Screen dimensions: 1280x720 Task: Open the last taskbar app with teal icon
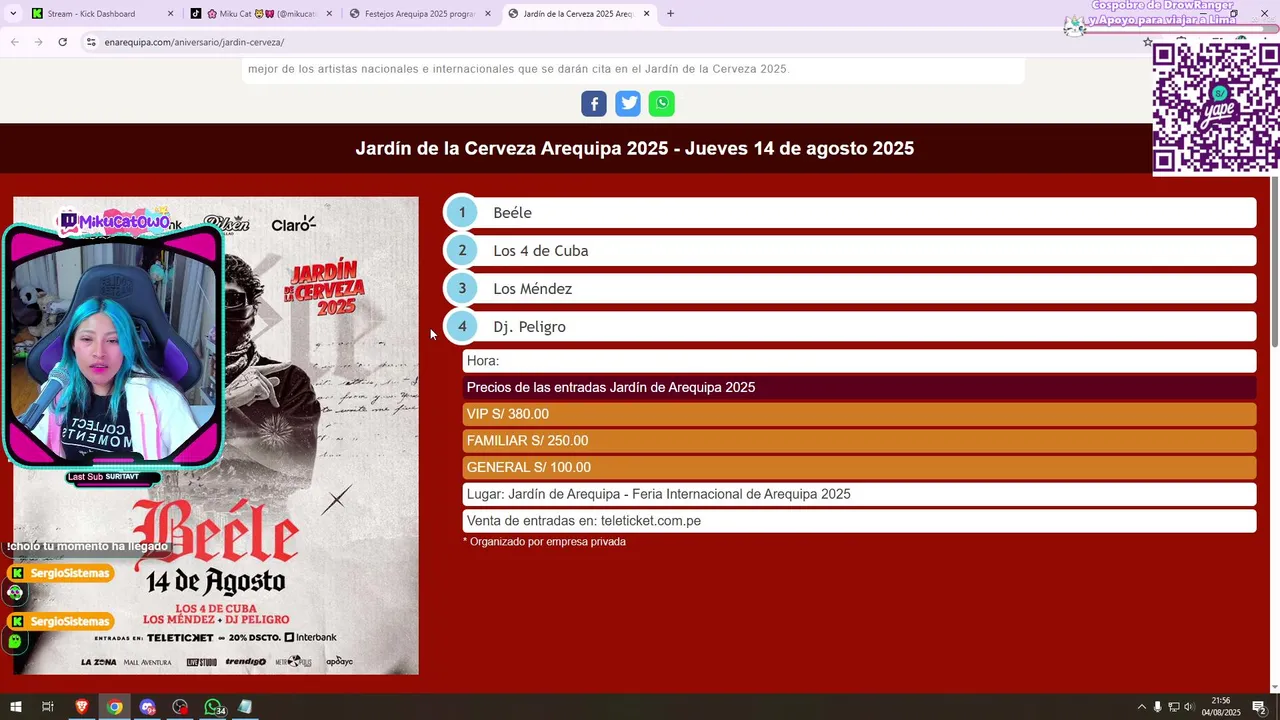pyautogui.click(x=245, y=707)
